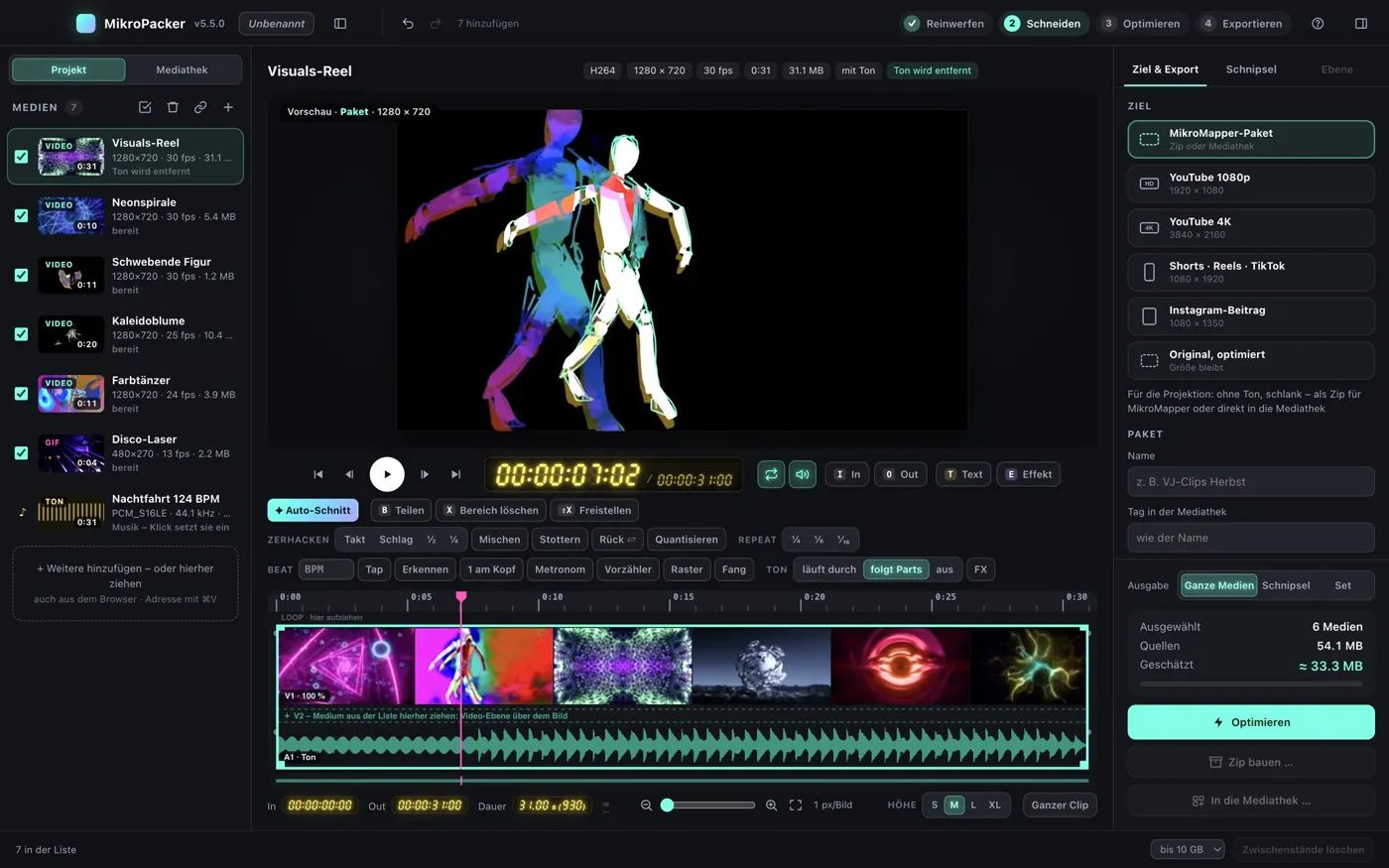Toggle the left sidebar panel icon
This screenshot has height=868, width=1389.
click(340, 24)
